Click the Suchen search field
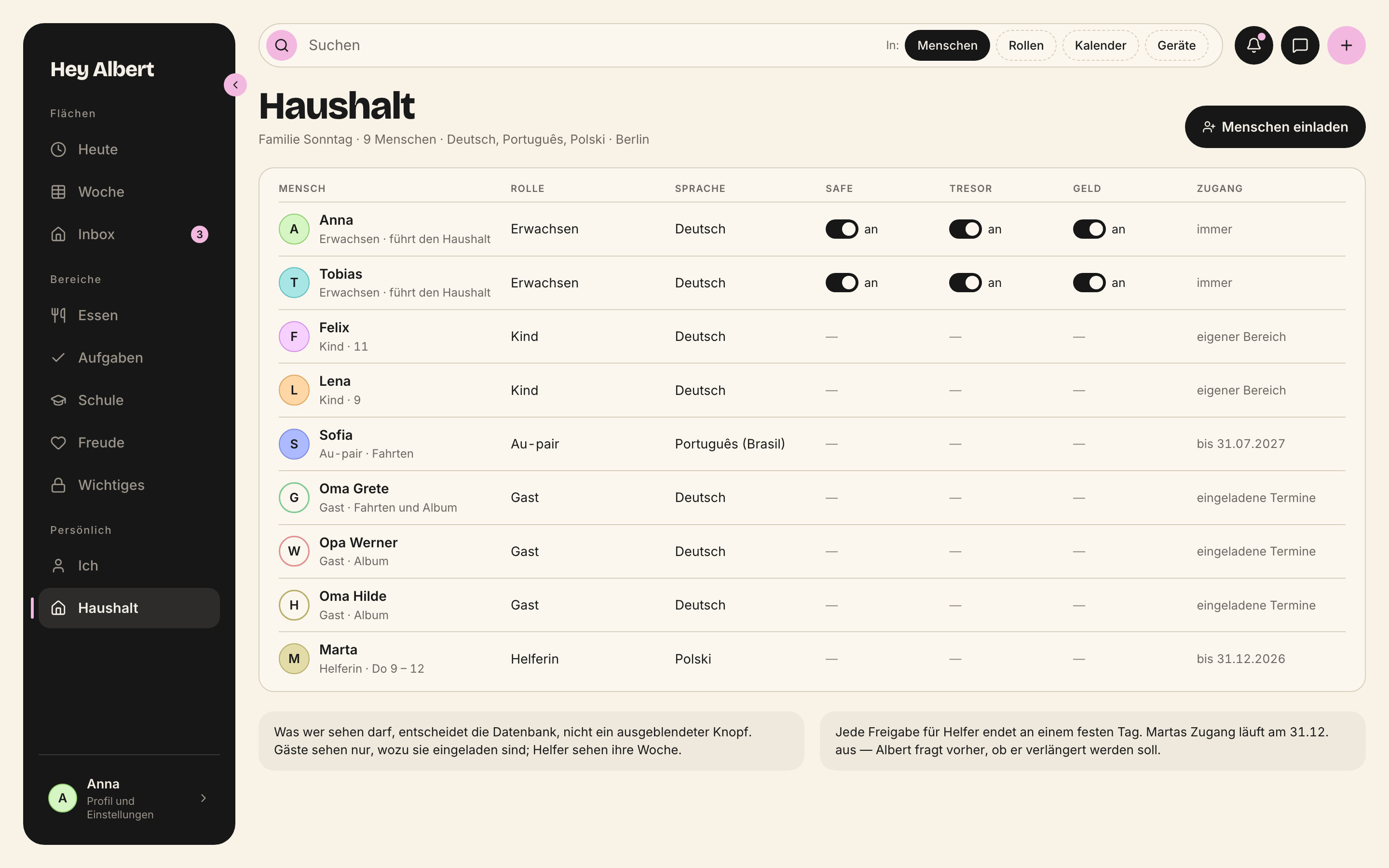The width and height of the screenshot is (1389, 868). point(591,45)
